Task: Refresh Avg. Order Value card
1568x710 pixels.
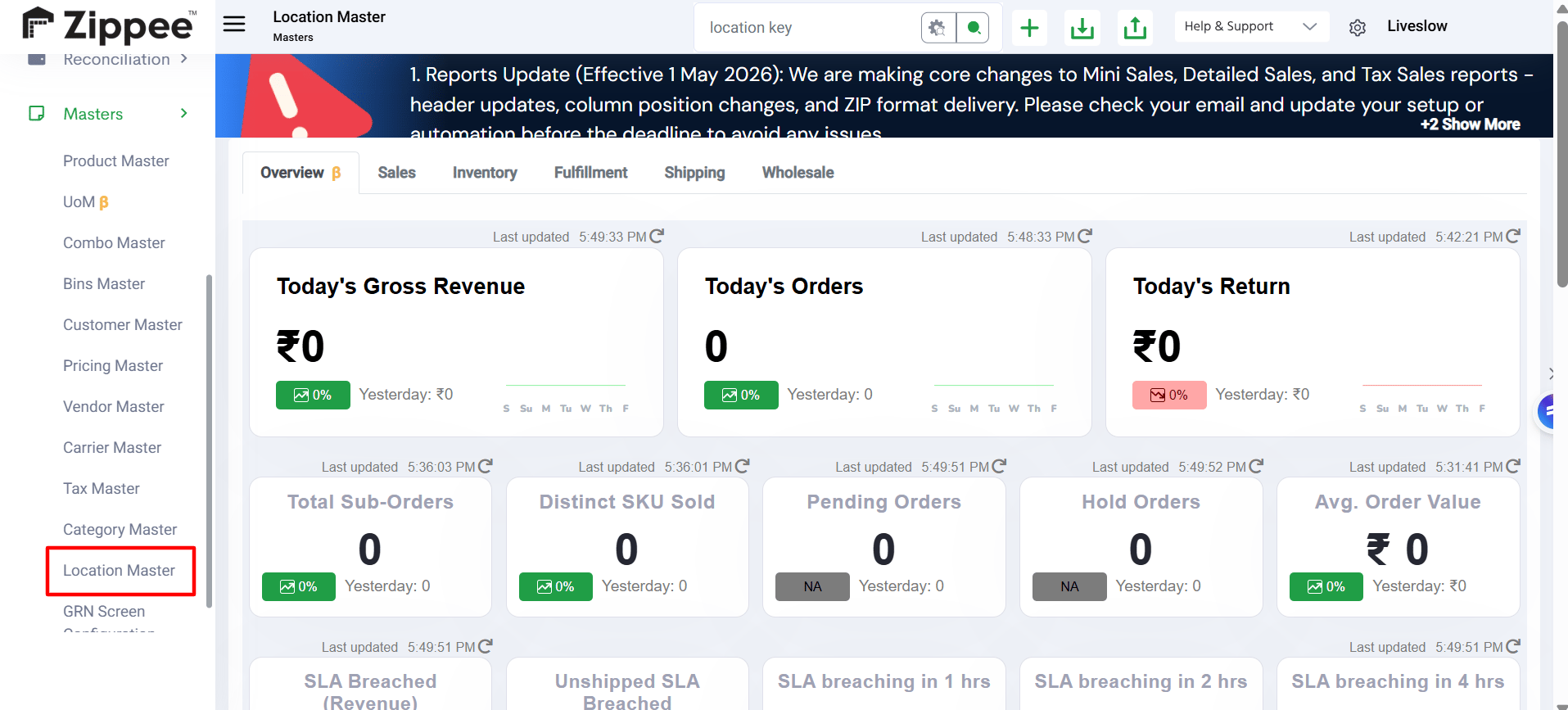Action: coord(1513,466)
